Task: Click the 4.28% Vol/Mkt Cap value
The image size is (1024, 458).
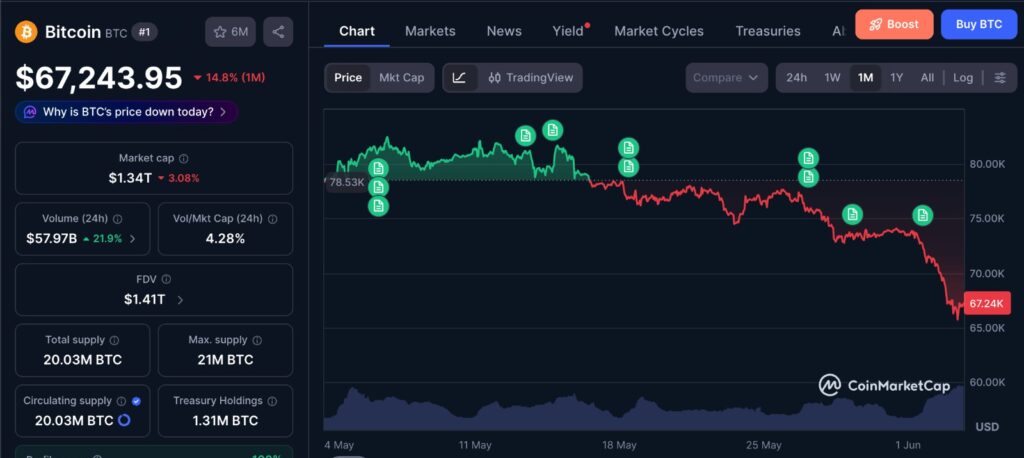Action: (225, 238)
